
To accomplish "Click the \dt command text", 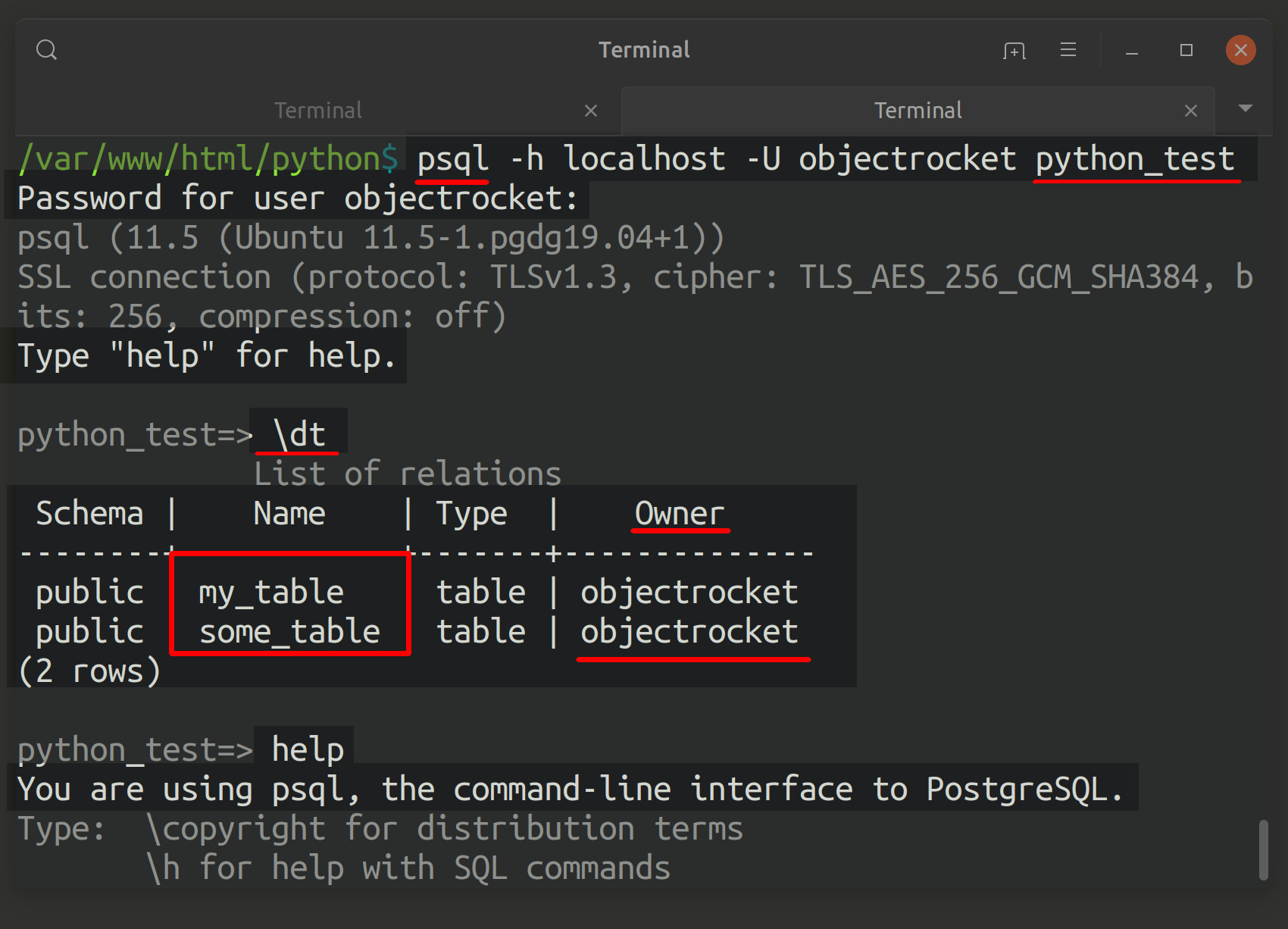I will click(x=299, y=434).
